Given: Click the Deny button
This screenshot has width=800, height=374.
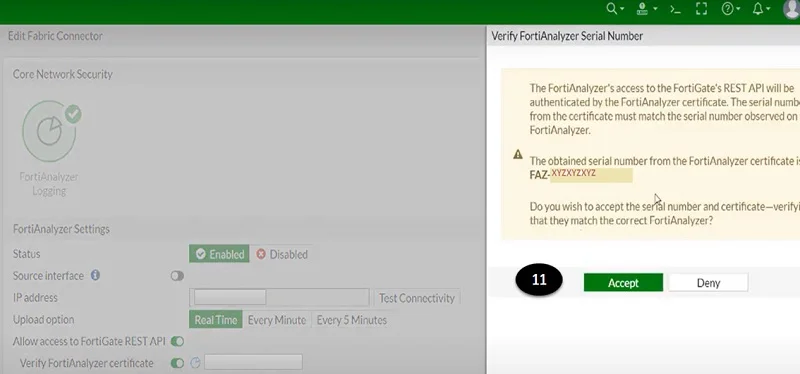Looking at the screenshot, I should pyautogui.click(x=708, y=283).
